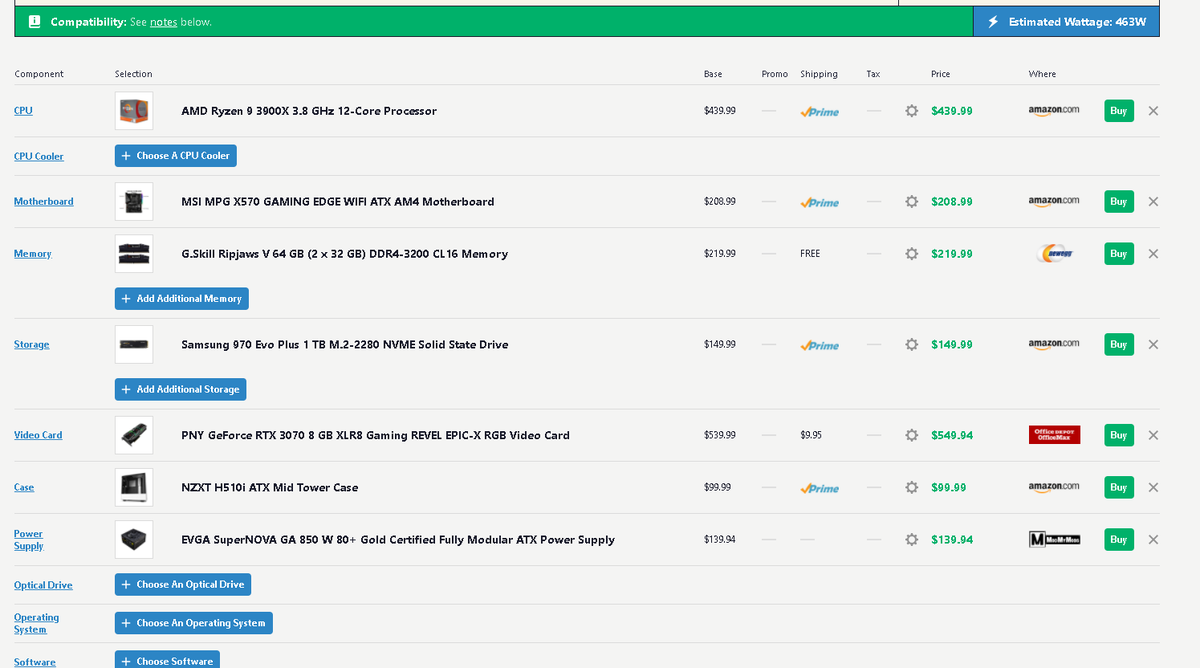
Task: Click the Amazon logo in the Motherboard row
Action: (1054, 201)
